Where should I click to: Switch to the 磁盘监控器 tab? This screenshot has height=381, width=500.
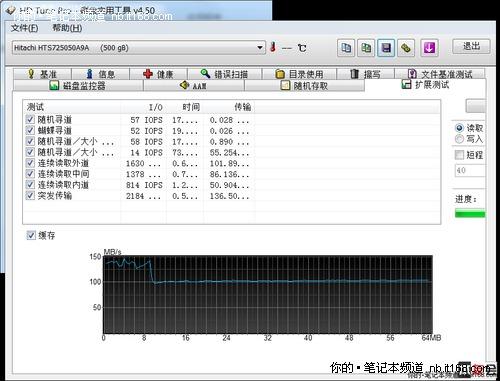point(78,86)
